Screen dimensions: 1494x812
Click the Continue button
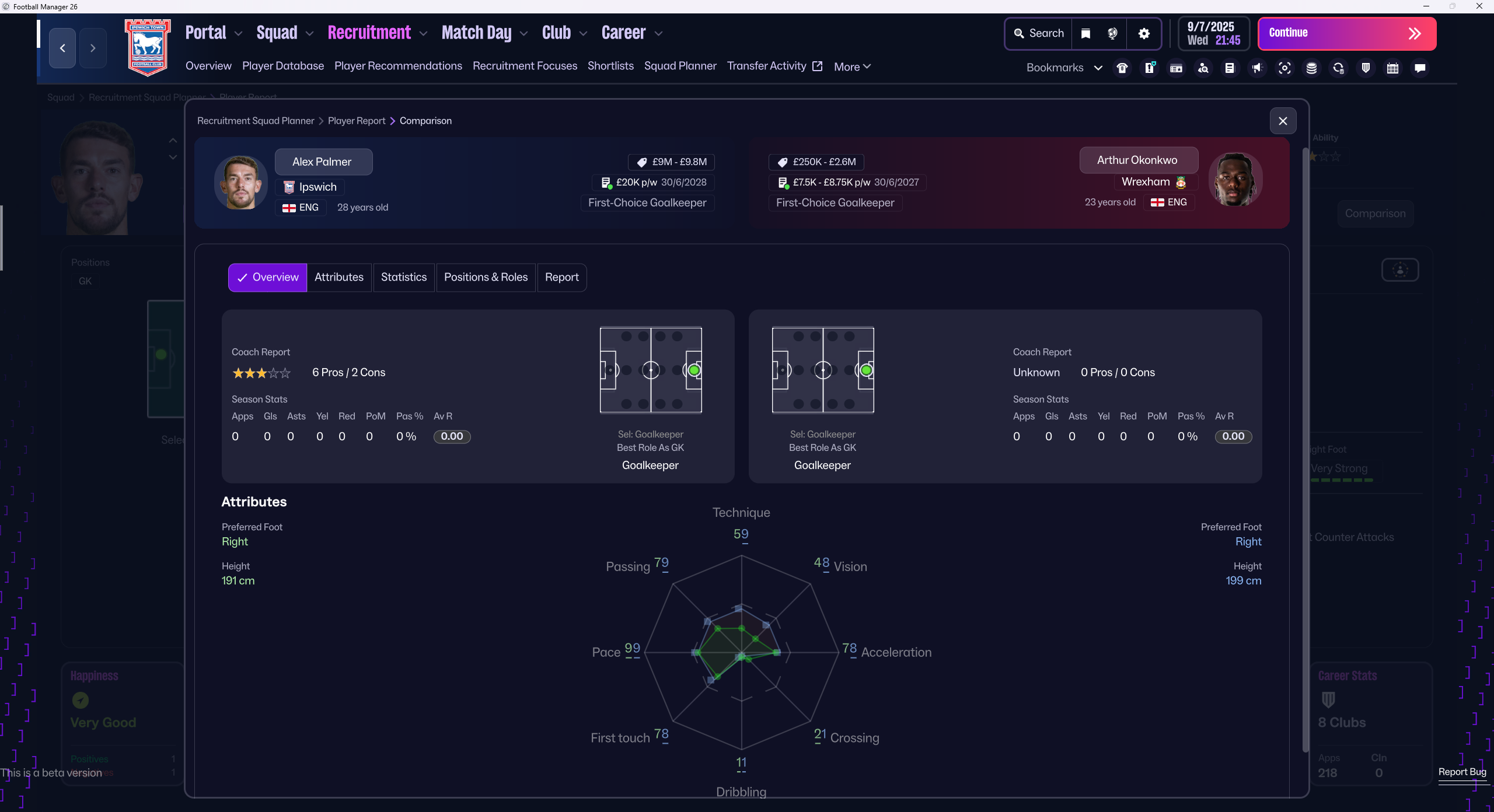(x=1347, y=33)
